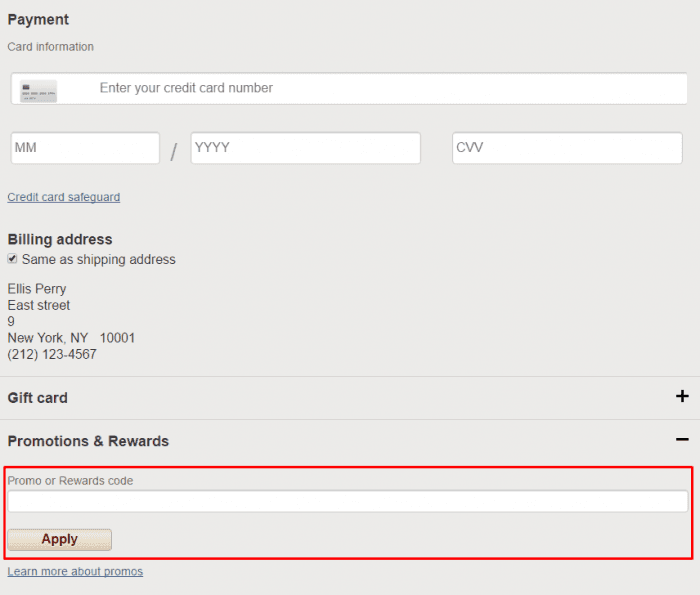
Task: Click the Promo or Rewards code label
Action: click(x=70, y=481)
